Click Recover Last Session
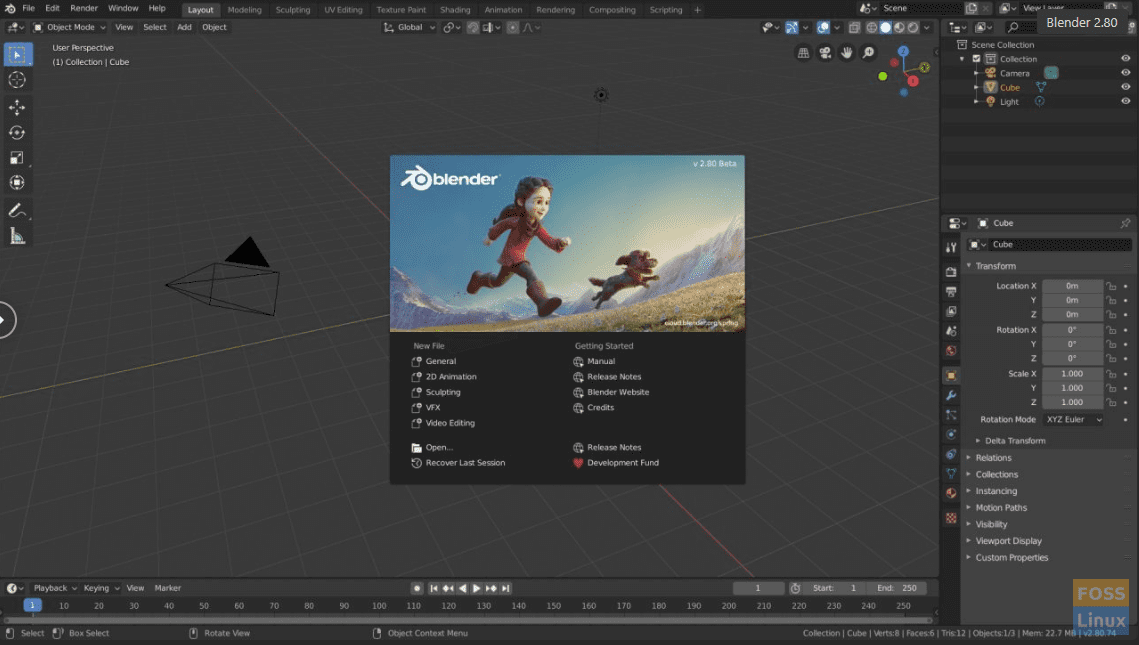 (458, 463)
